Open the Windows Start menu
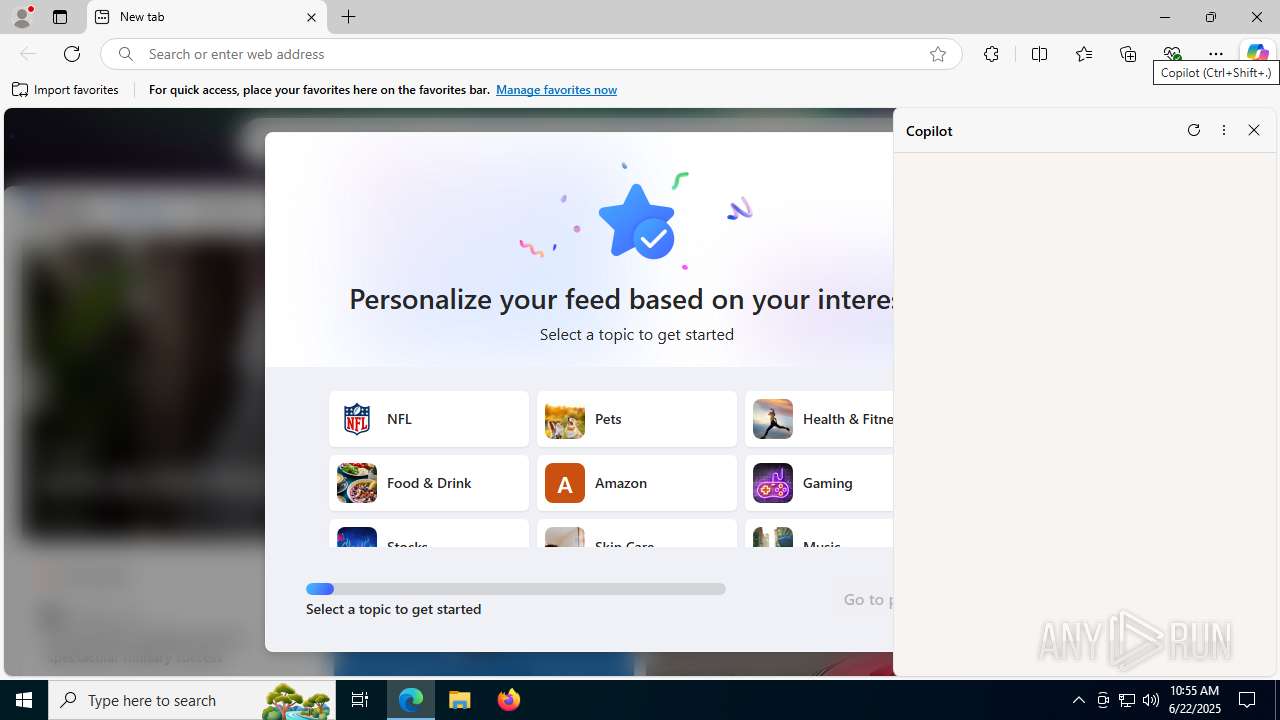The height and width of the screenshot is (720, 1280). [24, 700]
